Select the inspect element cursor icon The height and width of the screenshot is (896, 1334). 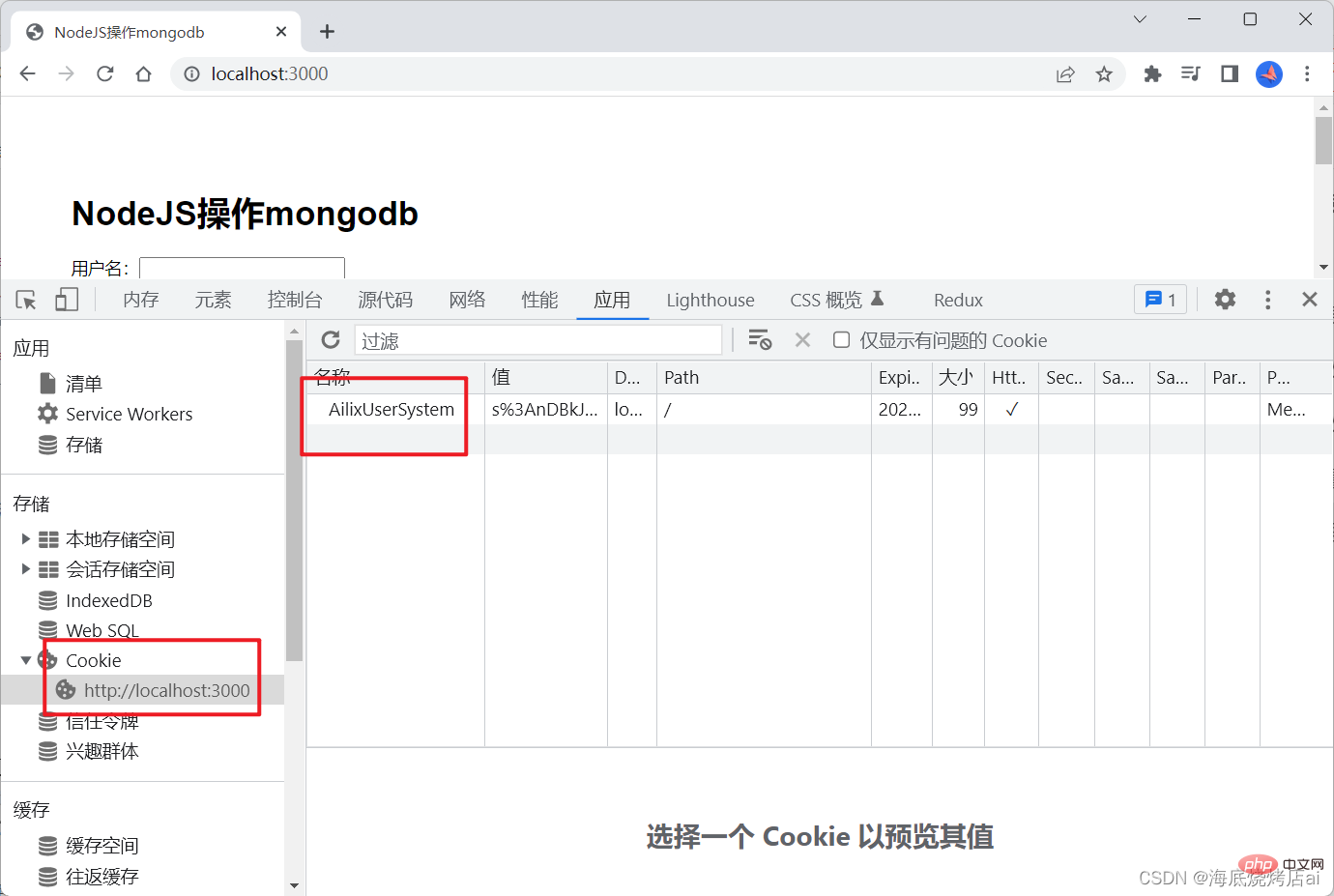pyautogui.click(x=25, y=300)
